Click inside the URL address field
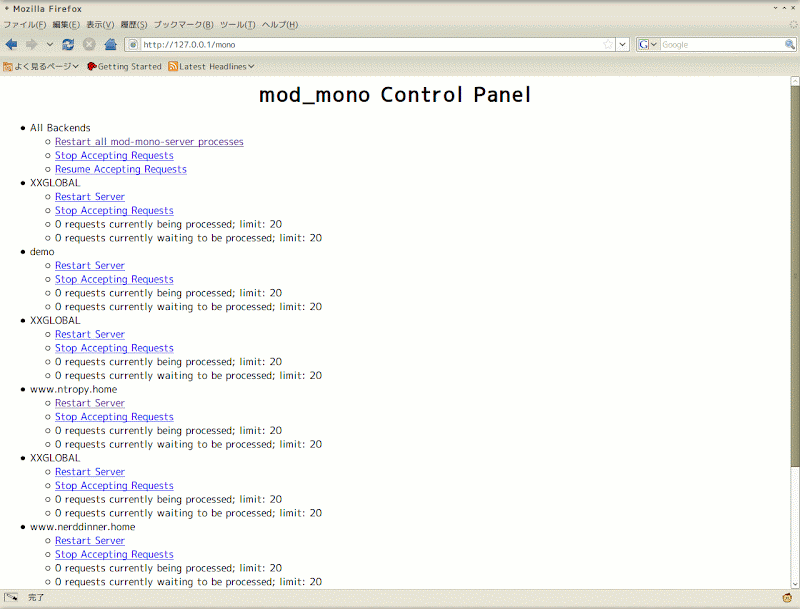 tap(350, 44)
